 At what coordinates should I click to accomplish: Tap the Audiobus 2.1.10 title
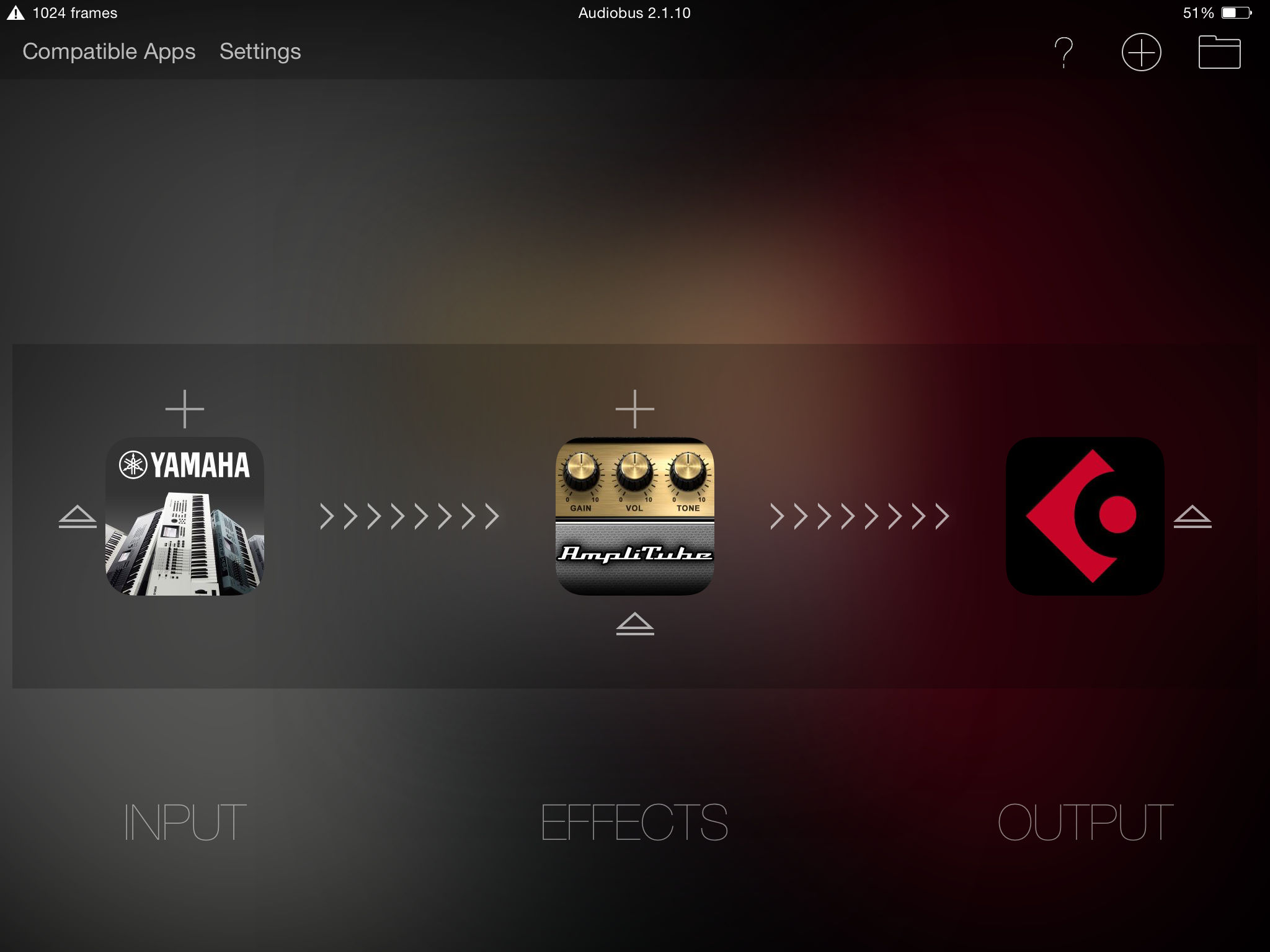coord(634,13)
